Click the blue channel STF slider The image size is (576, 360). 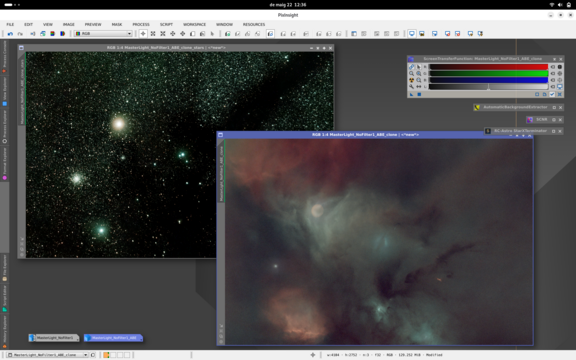pos(489,80)
